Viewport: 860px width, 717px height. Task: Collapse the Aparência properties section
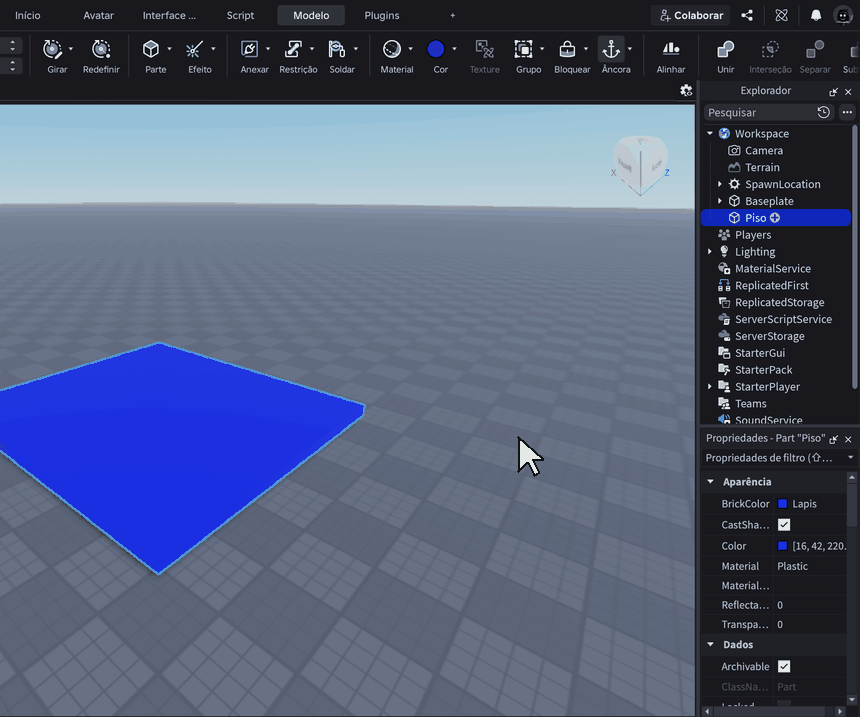(x=711, y=482)
